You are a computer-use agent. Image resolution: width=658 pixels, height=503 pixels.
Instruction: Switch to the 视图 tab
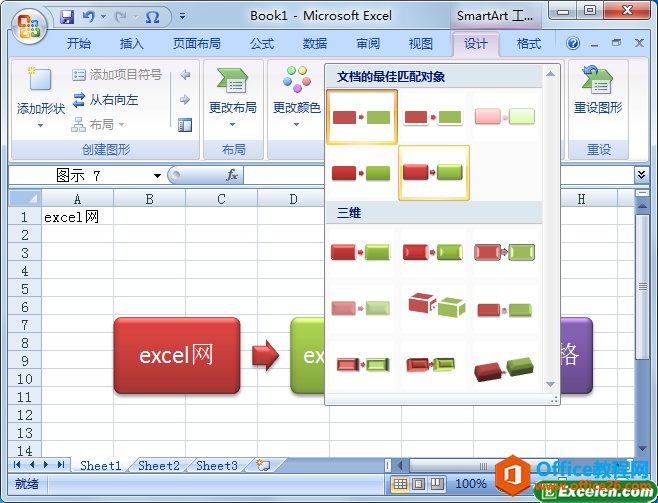pos(420,44)
